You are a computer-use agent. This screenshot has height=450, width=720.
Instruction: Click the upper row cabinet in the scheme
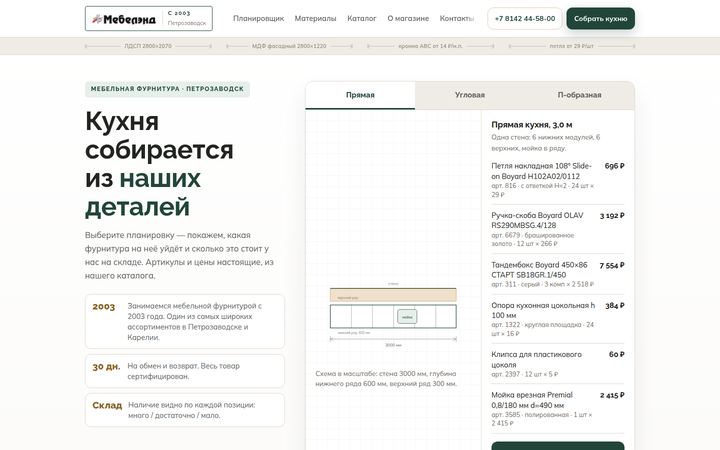tap(393, 295)
